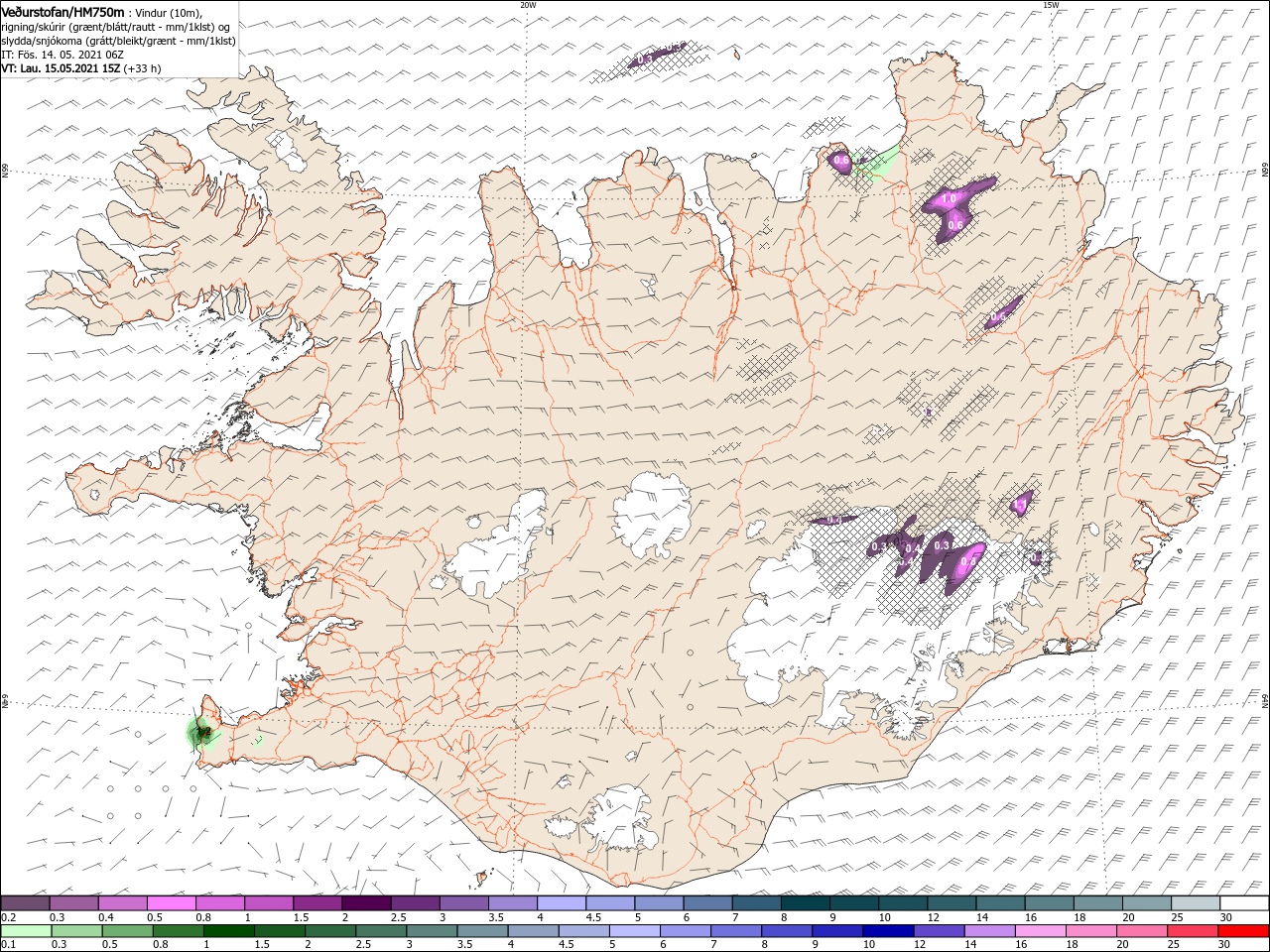Click the white 30 swatch at the upper legend end
Viewport: 1270px width, 952px height.
[x=1245, y=902]
